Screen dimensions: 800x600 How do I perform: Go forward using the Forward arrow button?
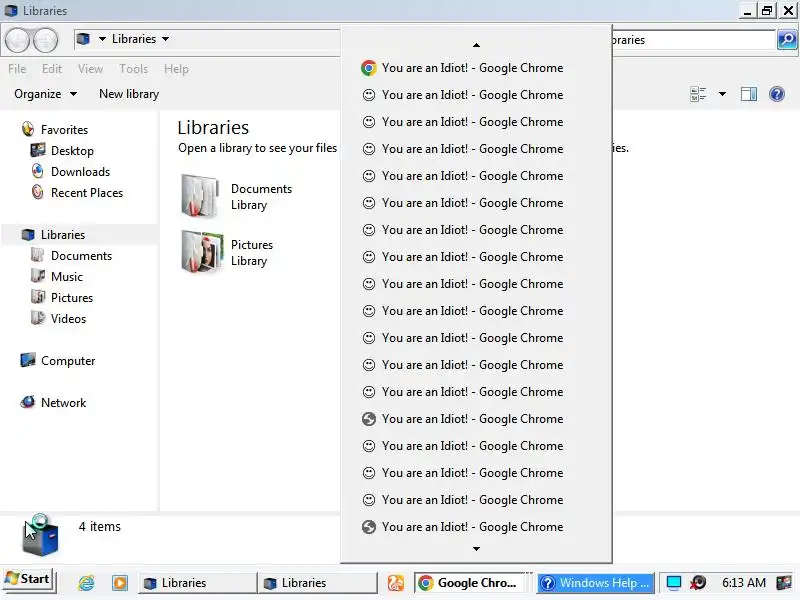pyautogui.click(x=45, y=40)
